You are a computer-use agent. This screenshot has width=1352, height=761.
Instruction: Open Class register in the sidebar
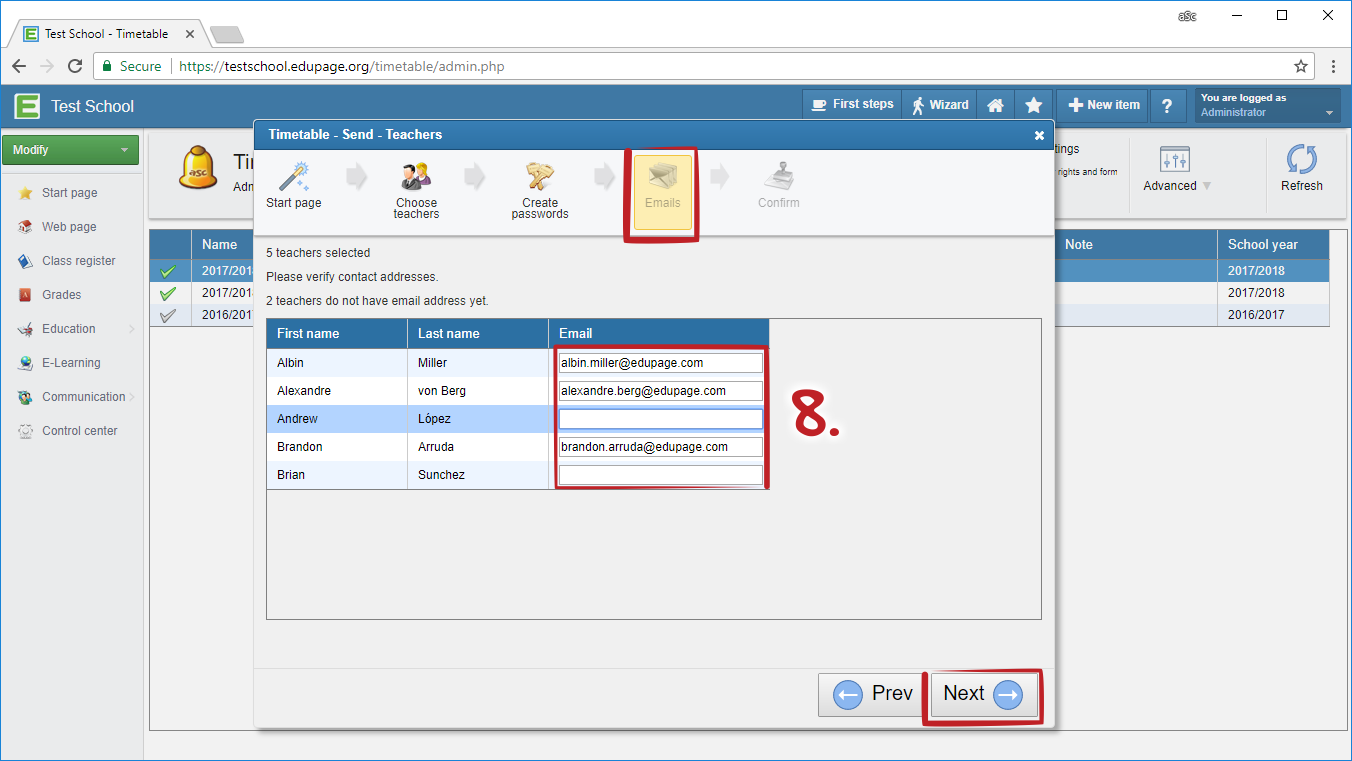[78, 261]
